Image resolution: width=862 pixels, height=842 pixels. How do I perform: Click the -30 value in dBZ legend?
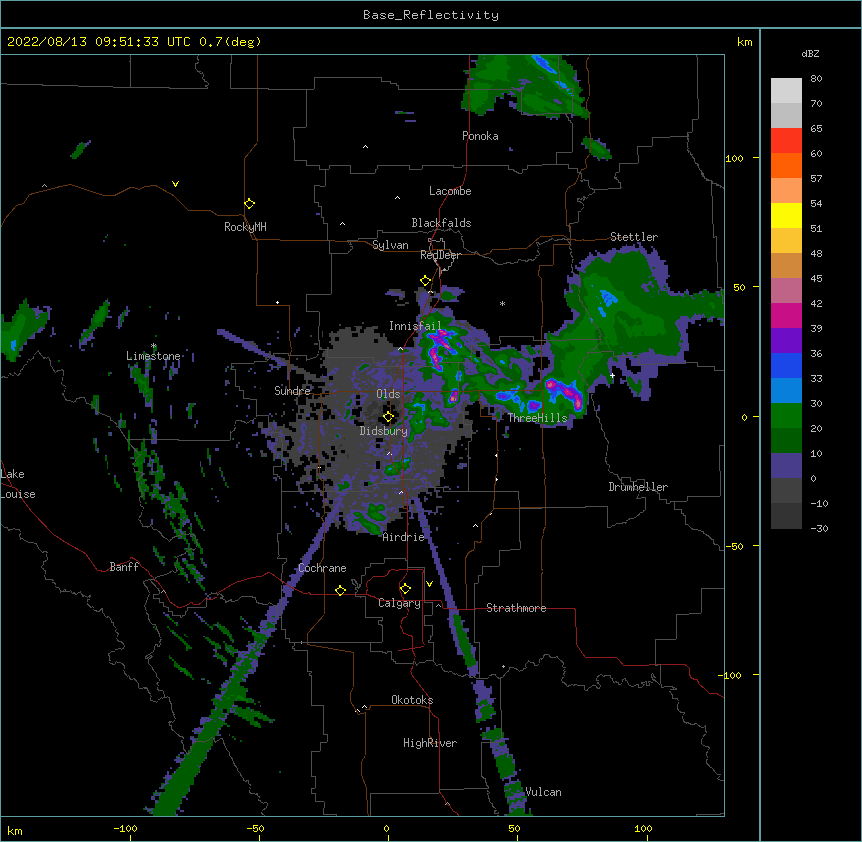819,528
